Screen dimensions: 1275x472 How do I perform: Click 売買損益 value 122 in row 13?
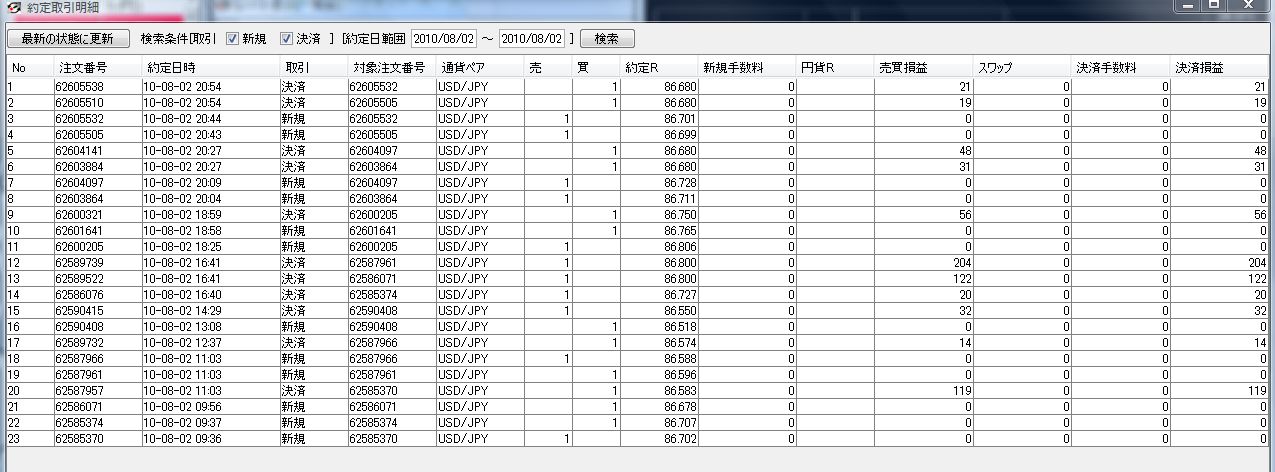coord(961,278)
